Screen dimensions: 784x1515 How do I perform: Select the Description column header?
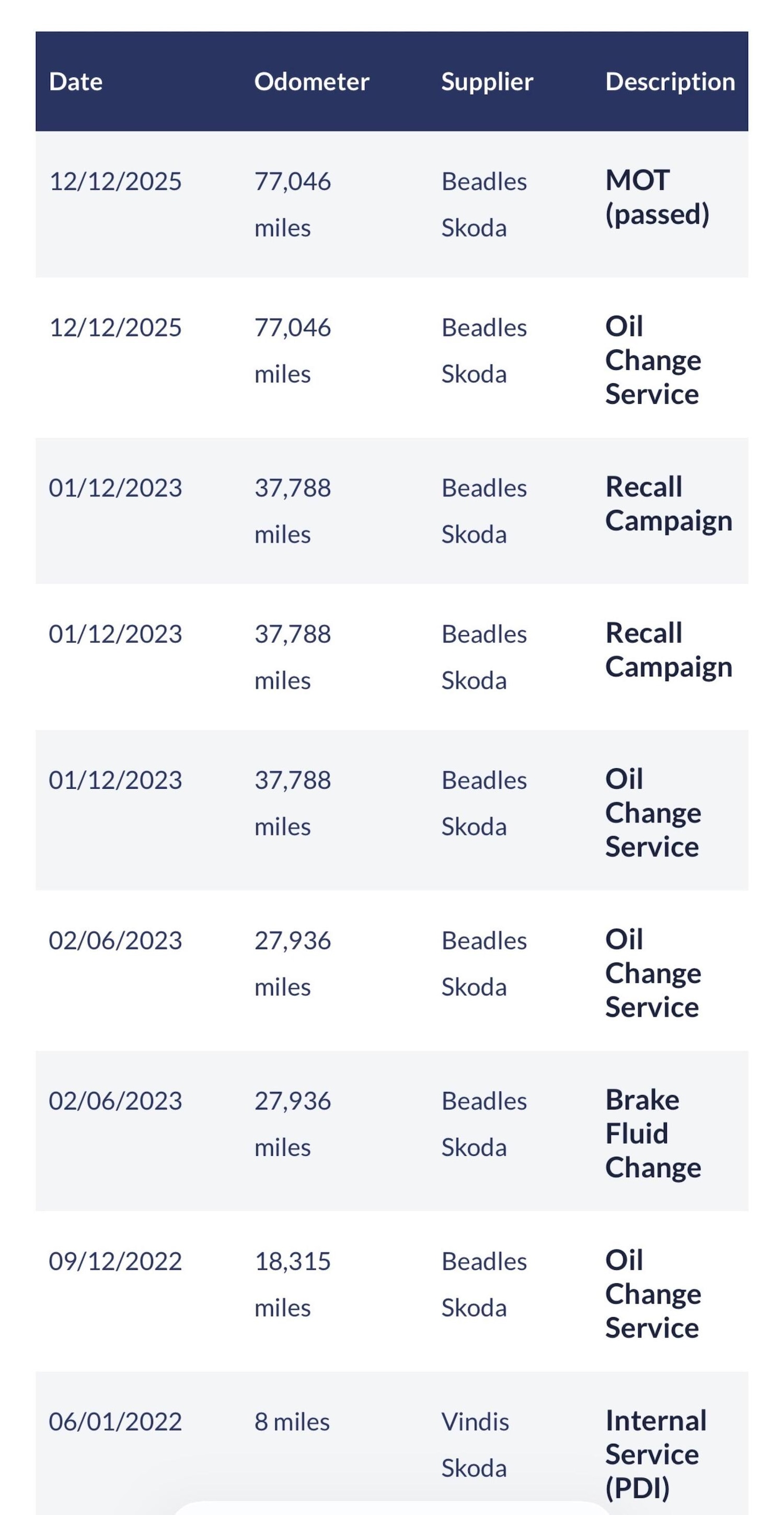[x=670, y=82]
